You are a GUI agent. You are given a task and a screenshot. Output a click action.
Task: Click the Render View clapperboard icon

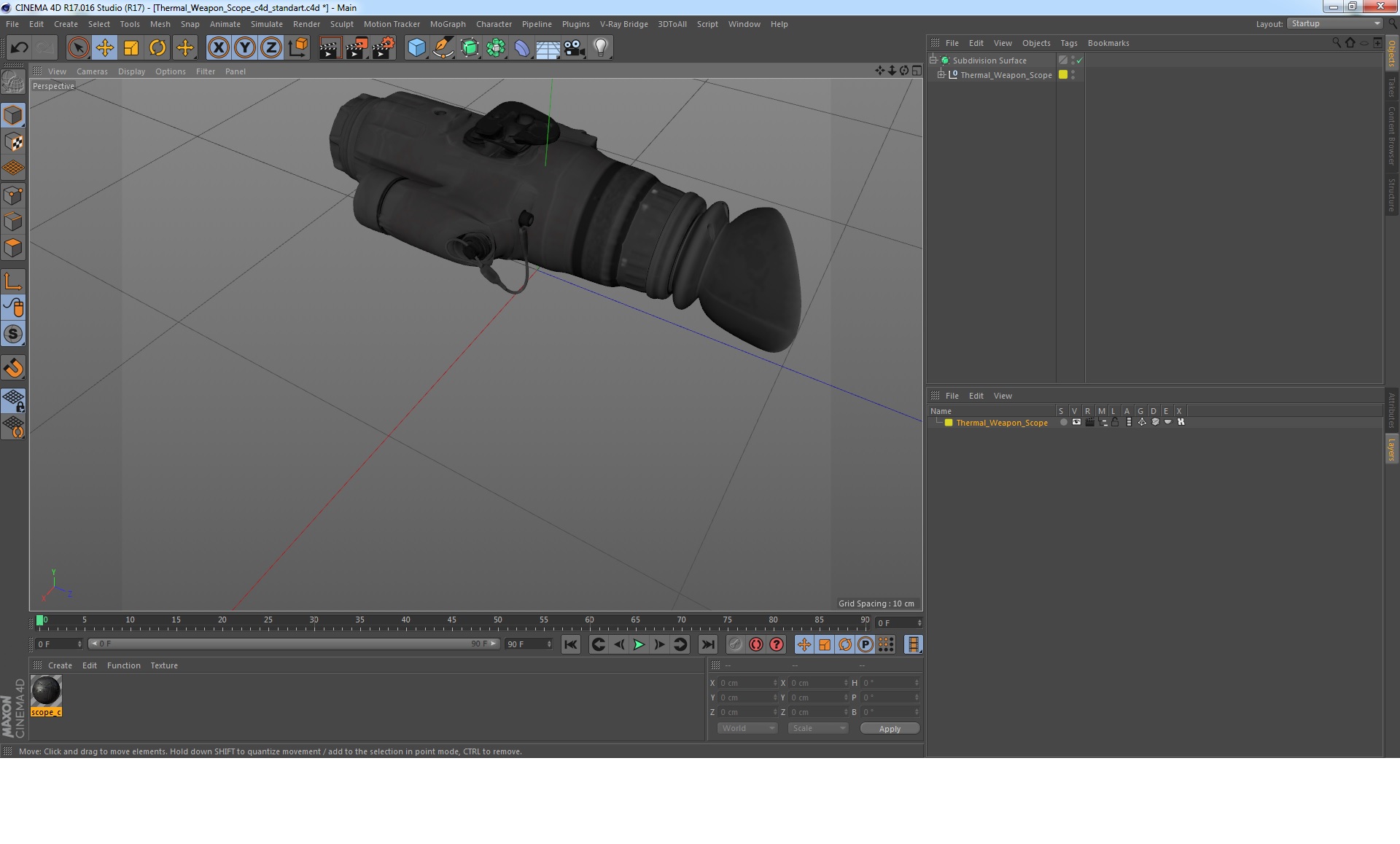pyautogui.click(x=330, y=48)
